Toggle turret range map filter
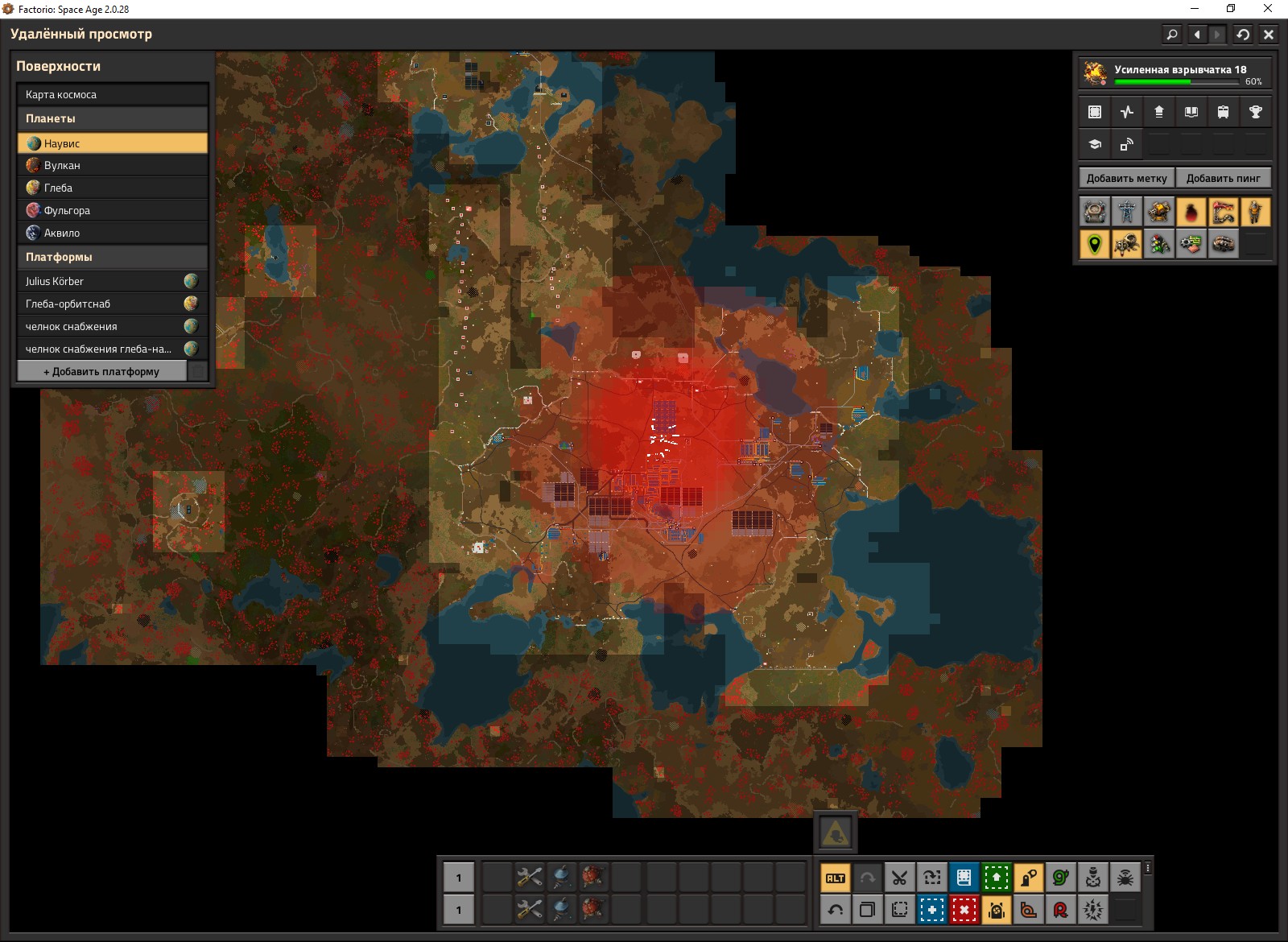1288x942 pixels. (1159, 212)
